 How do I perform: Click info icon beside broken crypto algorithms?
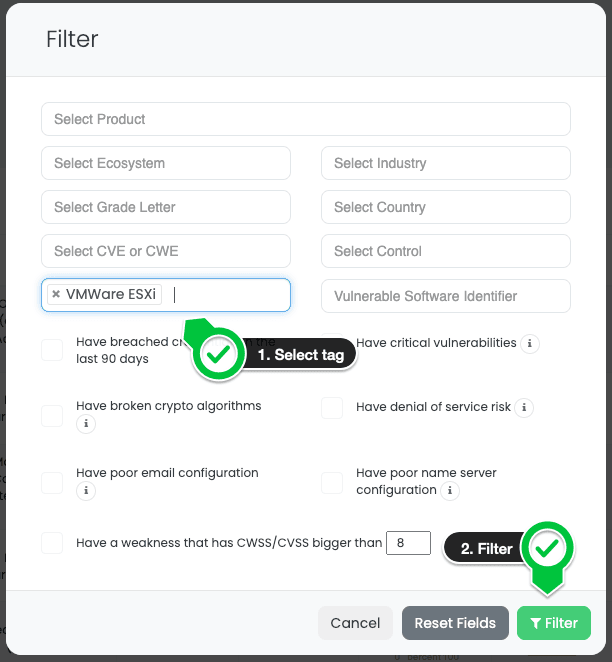tap(86, 424)
